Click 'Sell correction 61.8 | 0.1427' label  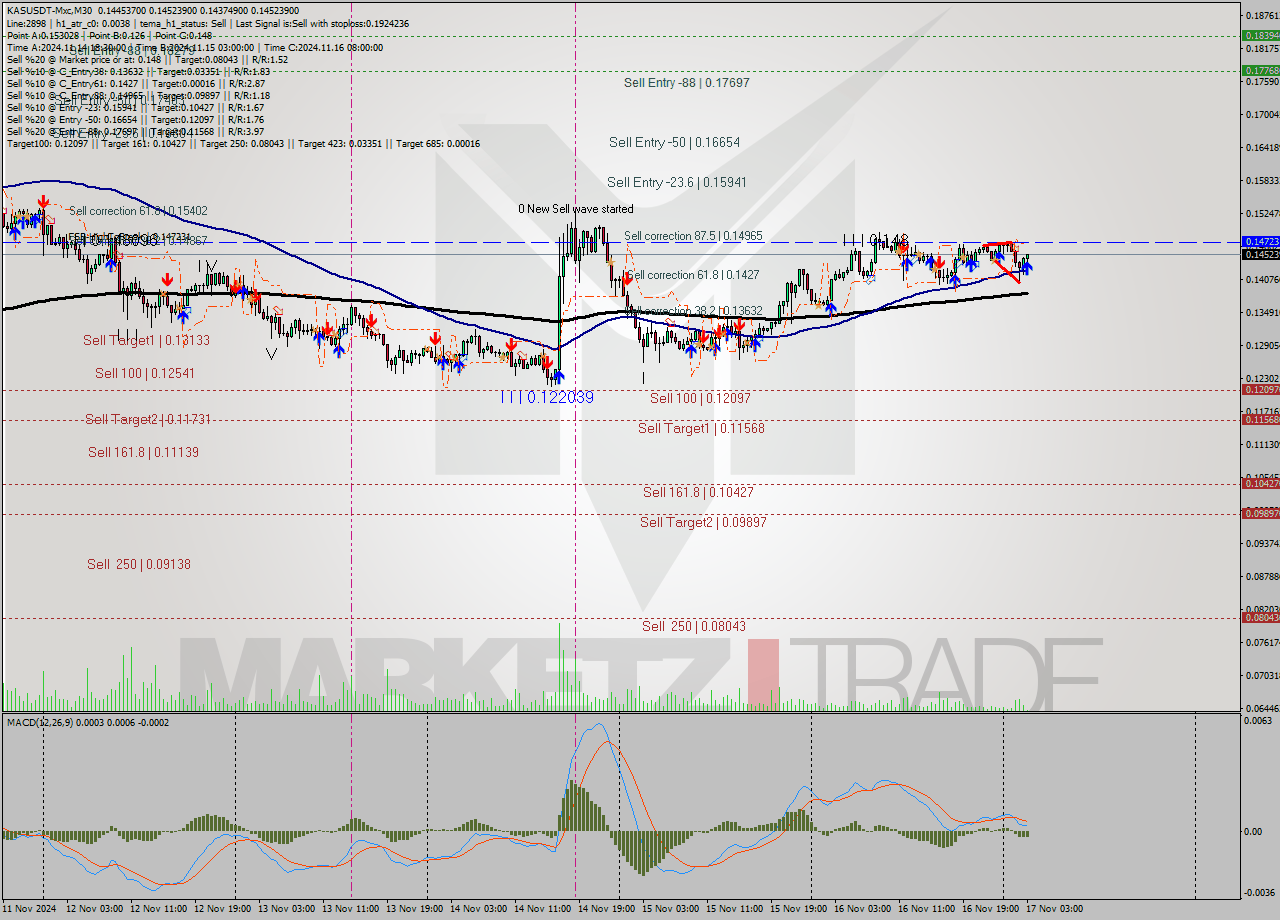point(692,275)
